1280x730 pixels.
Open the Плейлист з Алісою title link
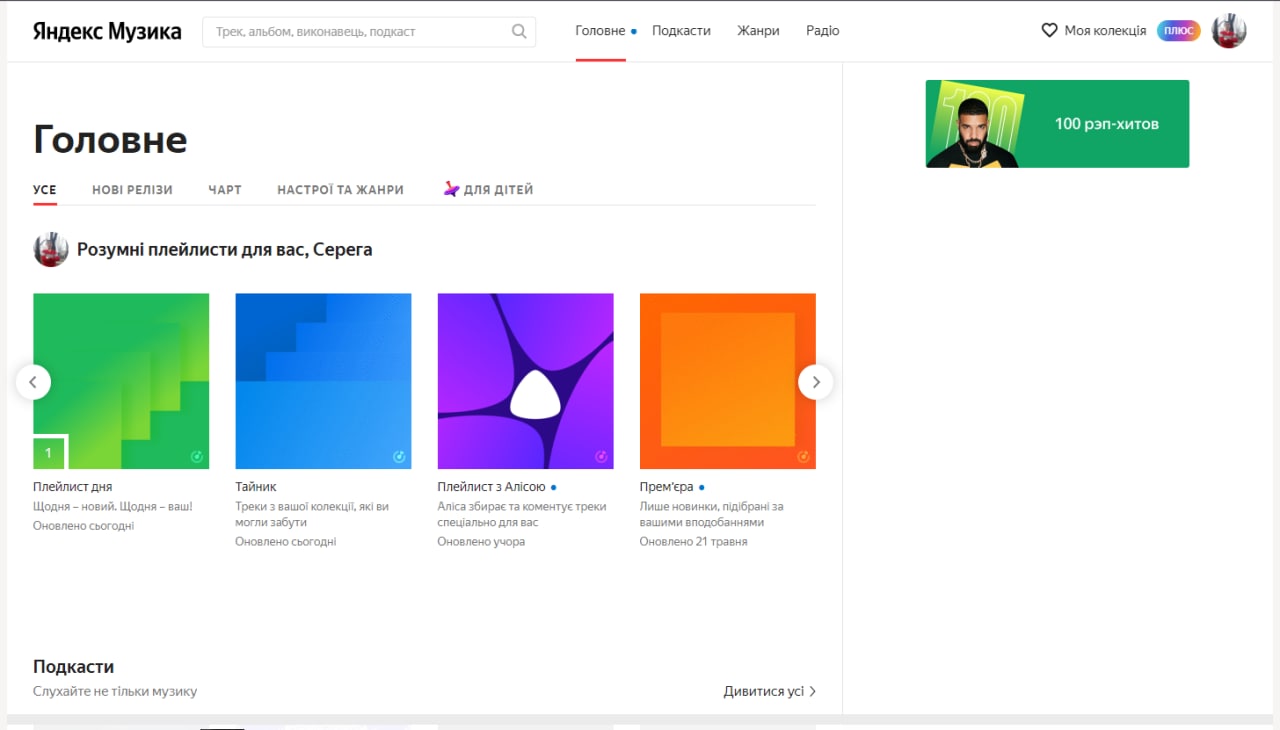click(491, 487)
